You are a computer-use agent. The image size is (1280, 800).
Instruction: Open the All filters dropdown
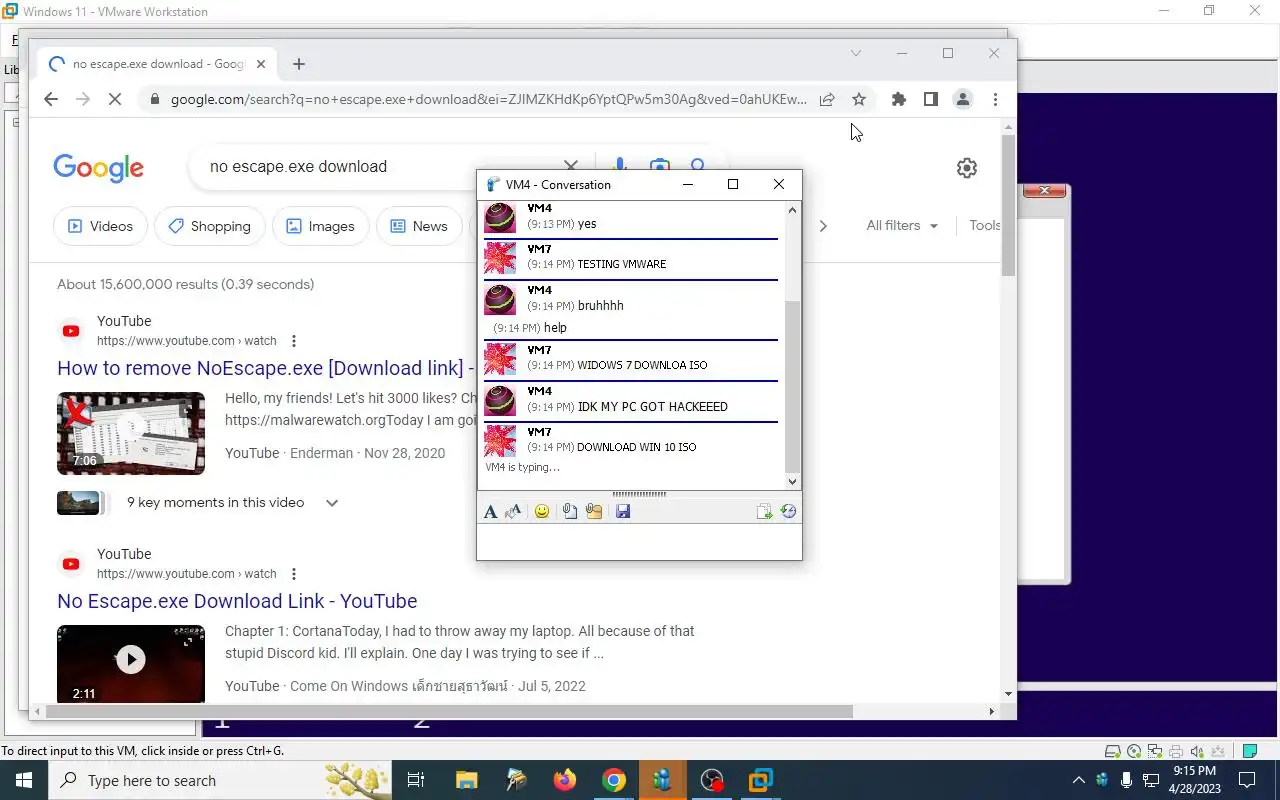902,226
